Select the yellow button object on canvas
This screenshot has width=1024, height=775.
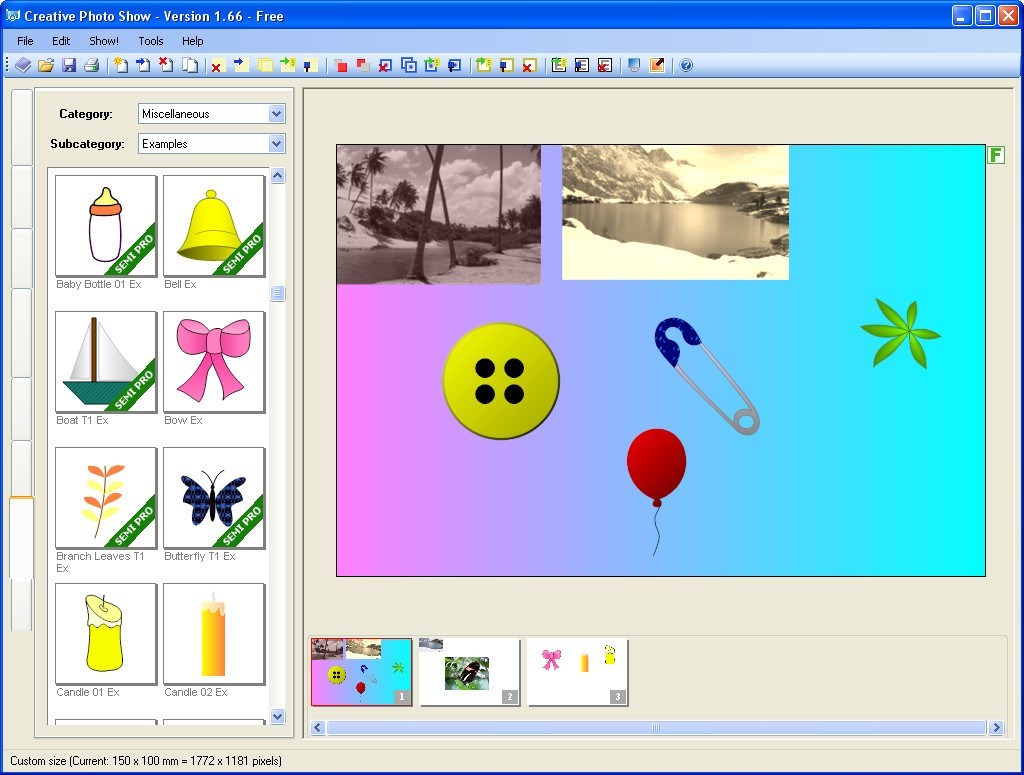tap(501, 381)
